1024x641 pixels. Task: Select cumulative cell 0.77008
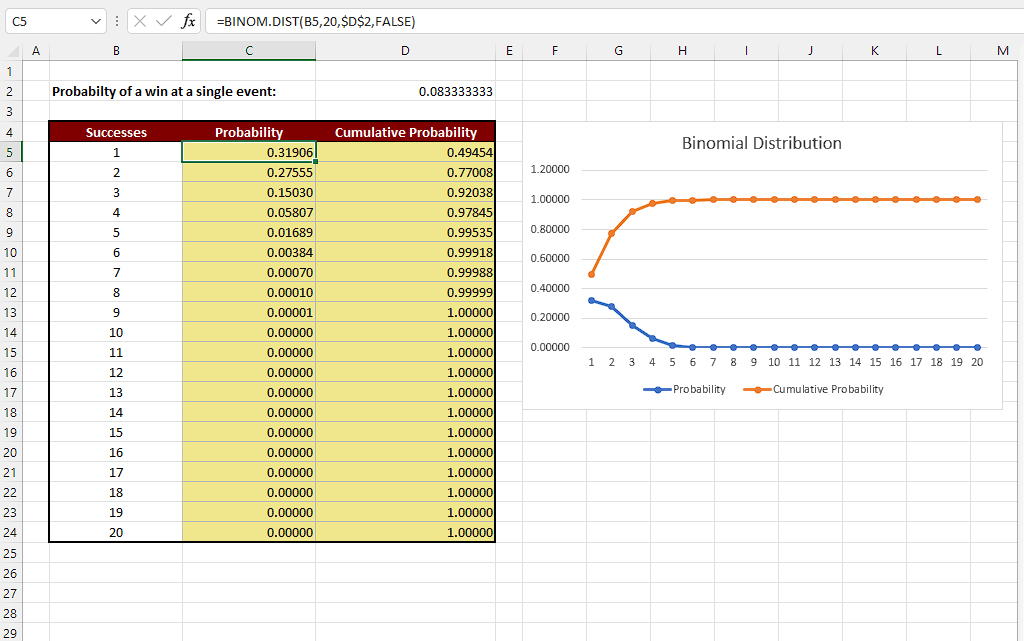click(x=406, y=172)
